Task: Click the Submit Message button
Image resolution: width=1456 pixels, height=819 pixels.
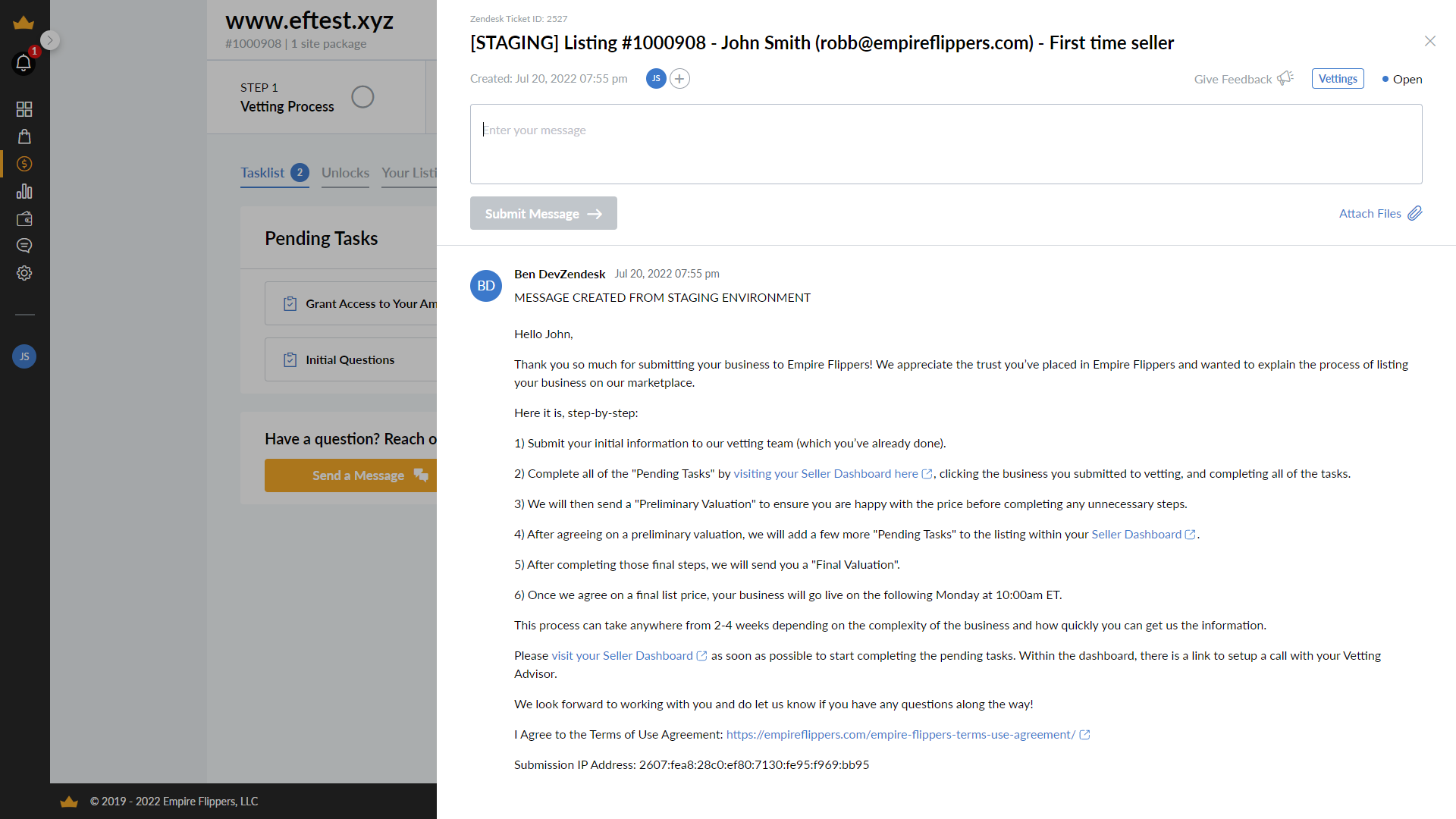Action: [544, 213]
